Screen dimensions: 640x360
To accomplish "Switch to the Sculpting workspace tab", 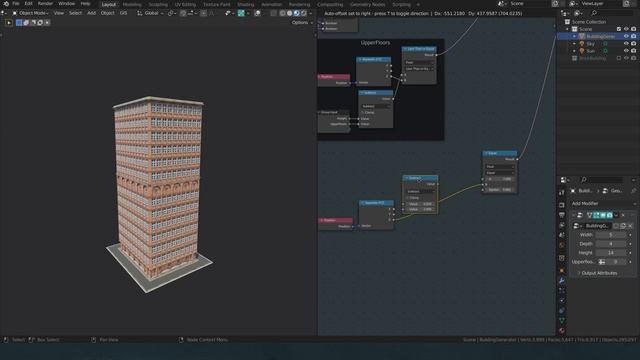I will pyautogui.click(x=158, y=4).
